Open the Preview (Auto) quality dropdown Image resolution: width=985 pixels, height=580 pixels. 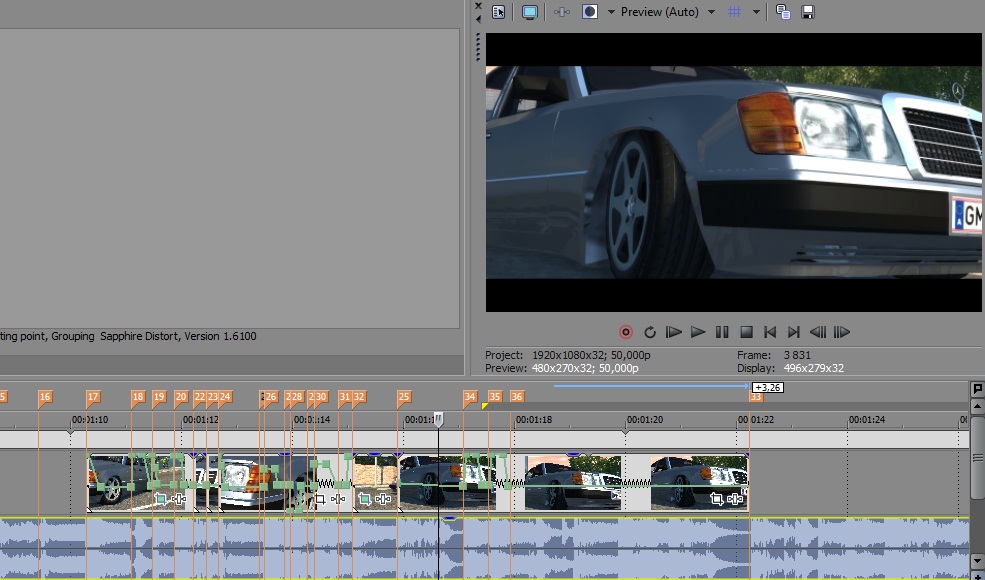tap(667, 12)
